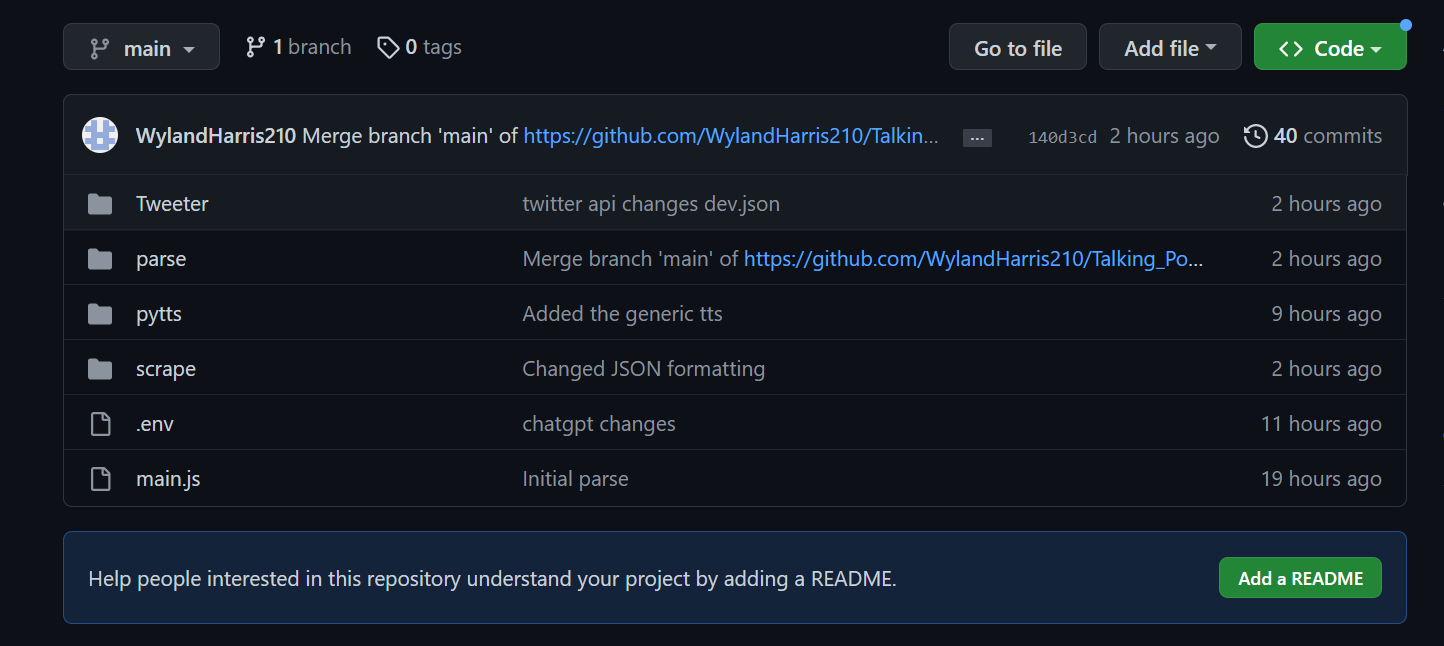Open the 40 commits link
Image resolution: width=1444 pixels, height=646 pixels.
pos(1313,136)
